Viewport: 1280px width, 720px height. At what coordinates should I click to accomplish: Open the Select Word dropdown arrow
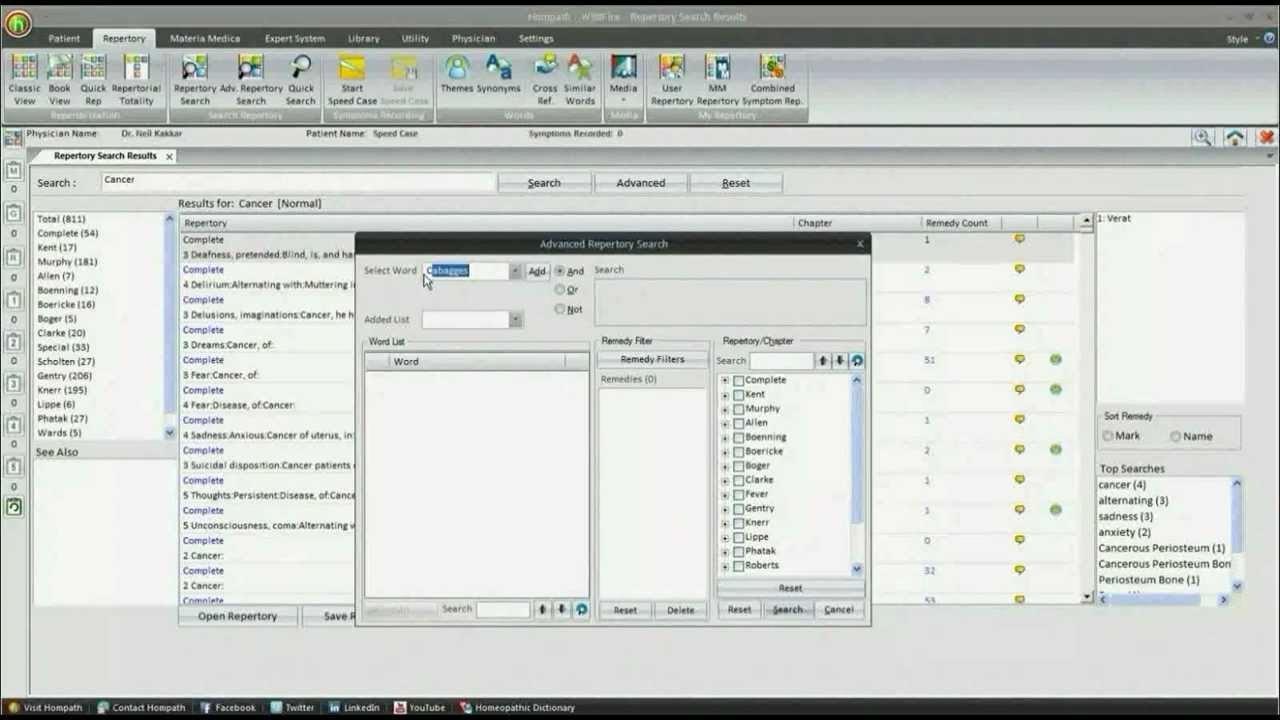(x=515, y=271)
